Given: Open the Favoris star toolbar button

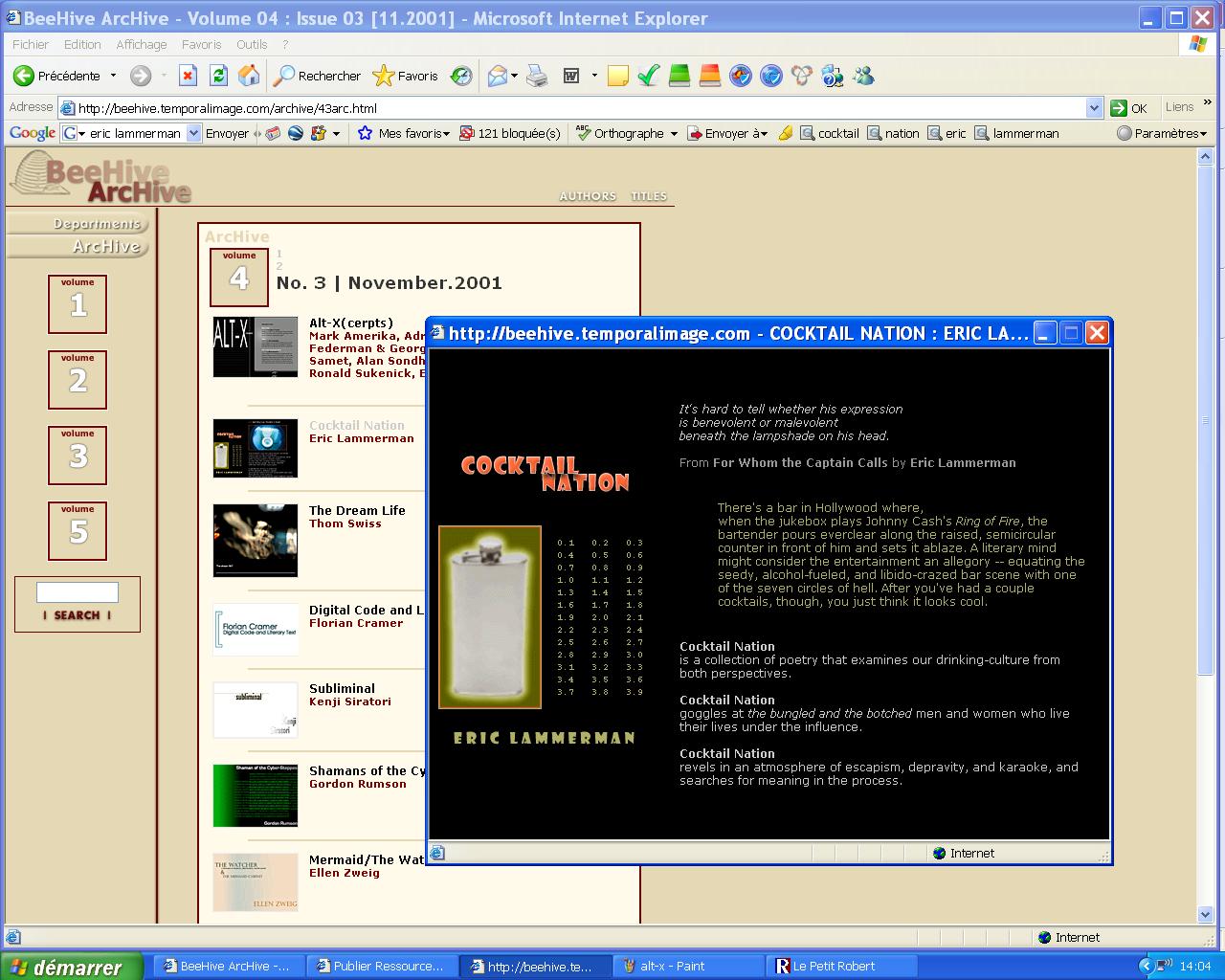Looking at the screenshot, I should click(x=405, y=76).
